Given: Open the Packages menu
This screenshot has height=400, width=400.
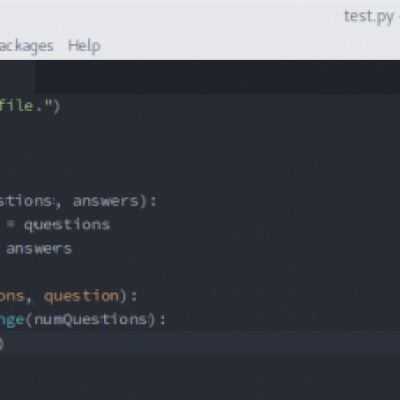Looking at the screenshot, I should tap(26, 46).
